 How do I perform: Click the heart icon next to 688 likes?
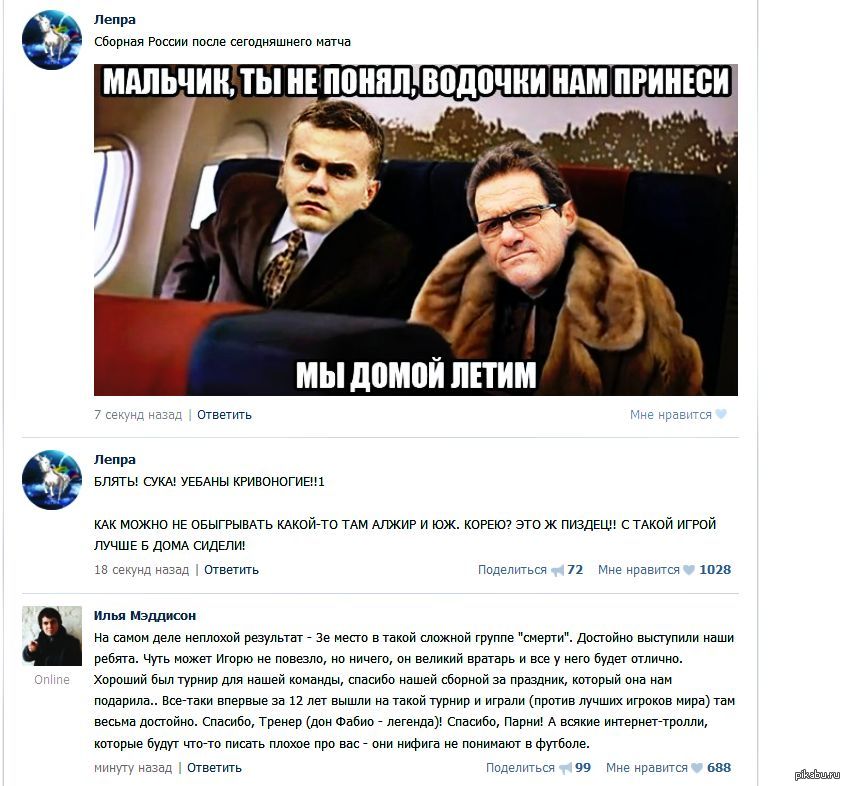[697, 768]
